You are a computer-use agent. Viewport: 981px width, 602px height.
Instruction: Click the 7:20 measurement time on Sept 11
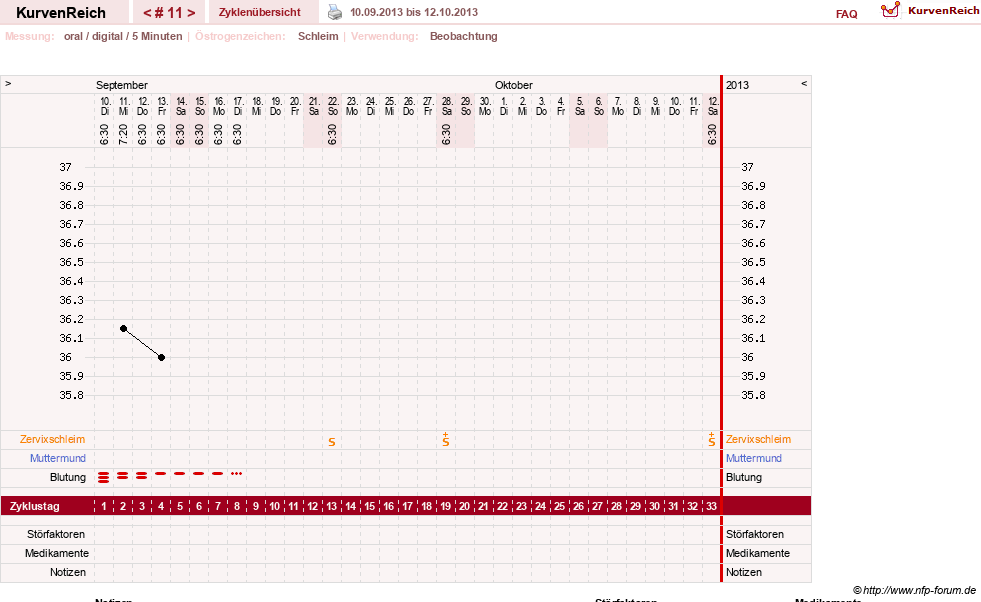(123, 134)
